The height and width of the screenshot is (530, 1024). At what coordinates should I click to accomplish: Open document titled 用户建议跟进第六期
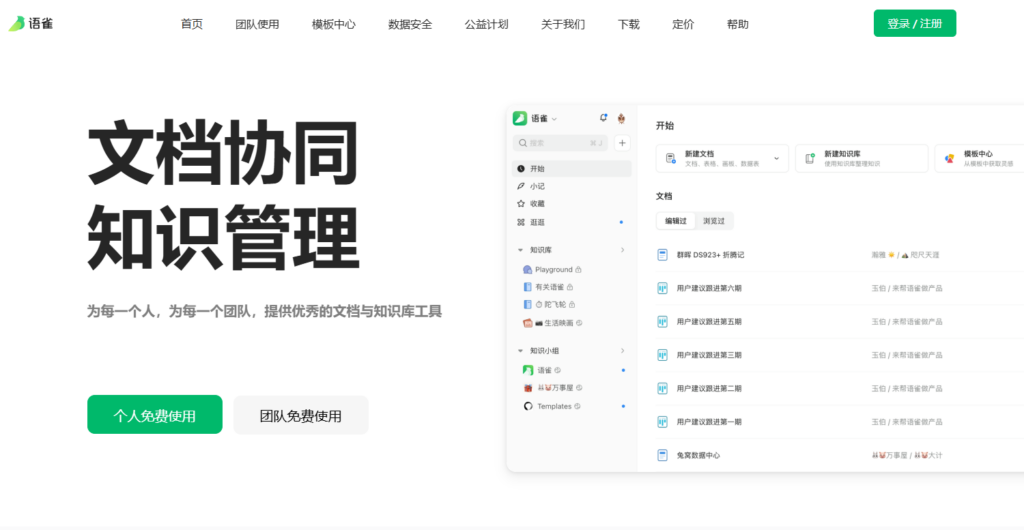coord(709,288)
